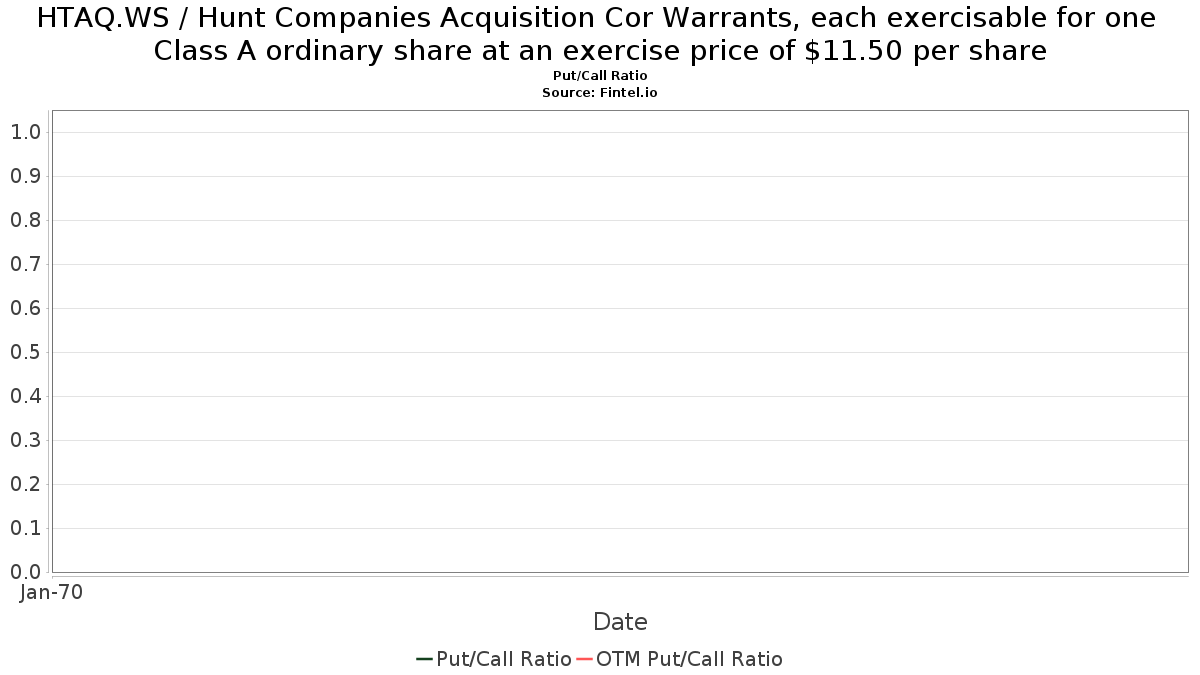This screenshot has height=675, width=1200.
Task: Click the Jan-70 x-axis tick label
Action: (51, 592)
